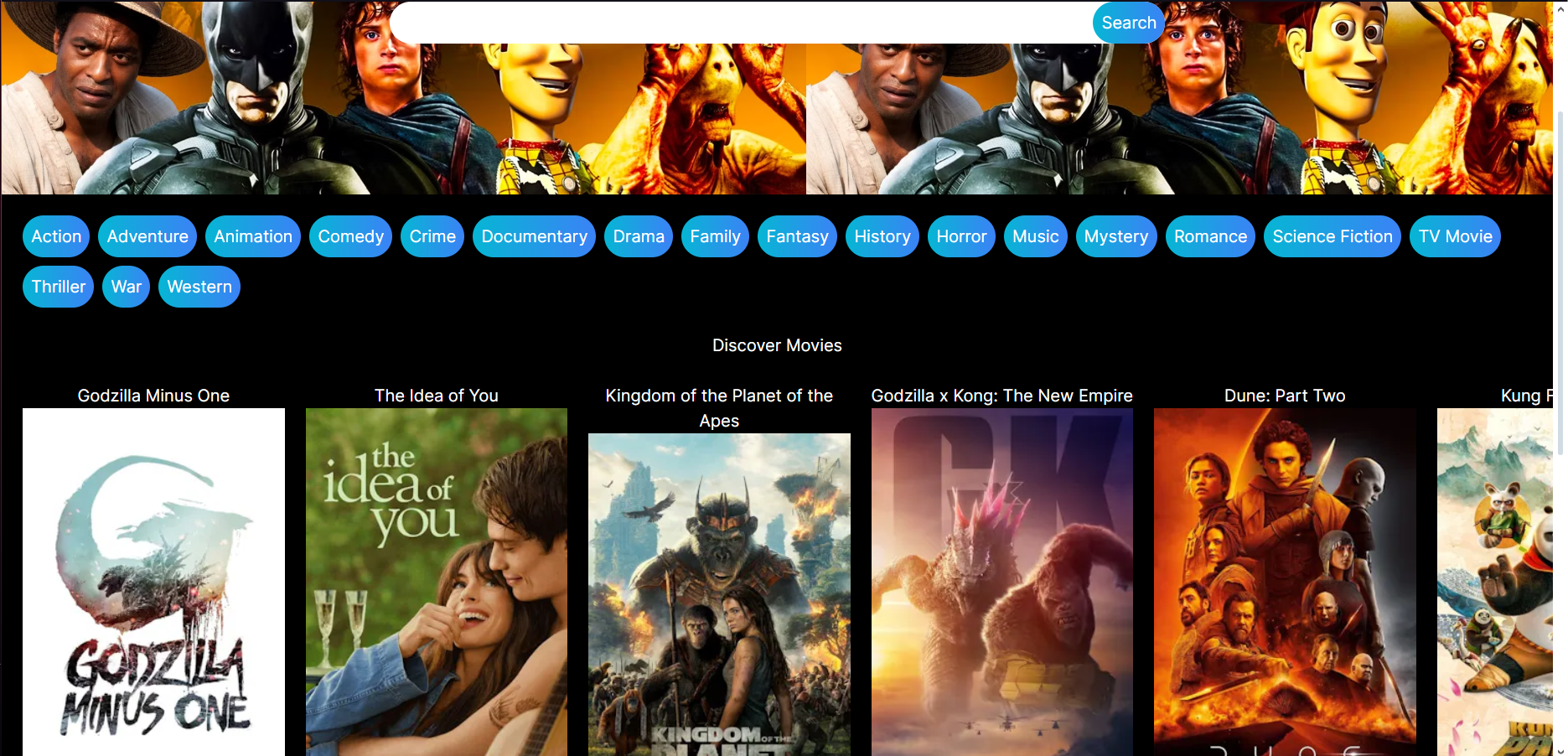Click the Dune: Part Two title text

point(1285,396)
